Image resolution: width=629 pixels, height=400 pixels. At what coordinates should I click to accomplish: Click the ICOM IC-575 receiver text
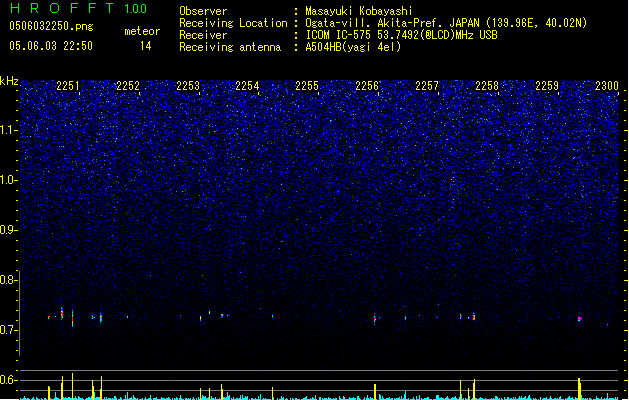pos(402,35)
